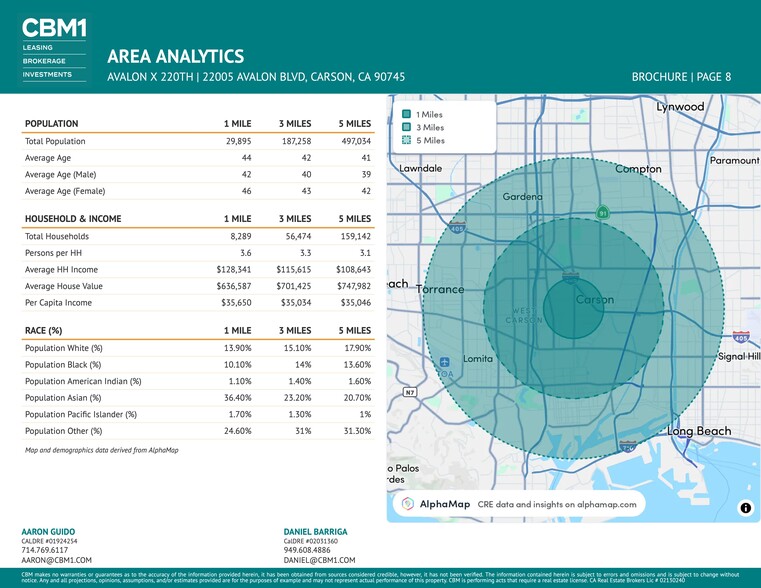Click the I-405 shield near Gardena
The width and height of the screenshot is (761, 588).
[x=457, y=229]
